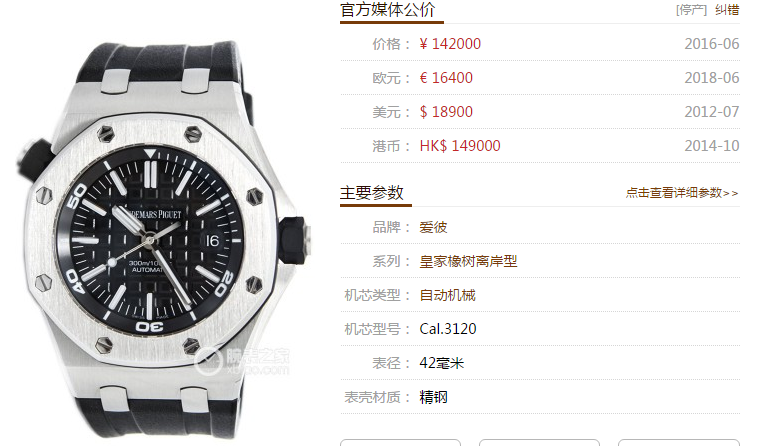Open the 自动机械 movement type link
This screenshot has height=446, width=765.
click(447, 295)
